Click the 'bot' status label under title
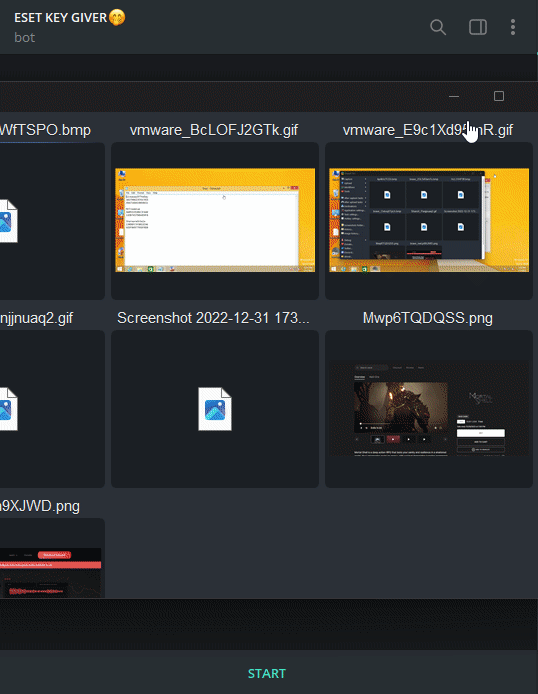Image resolution: width=538 pixels, height=694 pixels. click(x=24, y=38)
